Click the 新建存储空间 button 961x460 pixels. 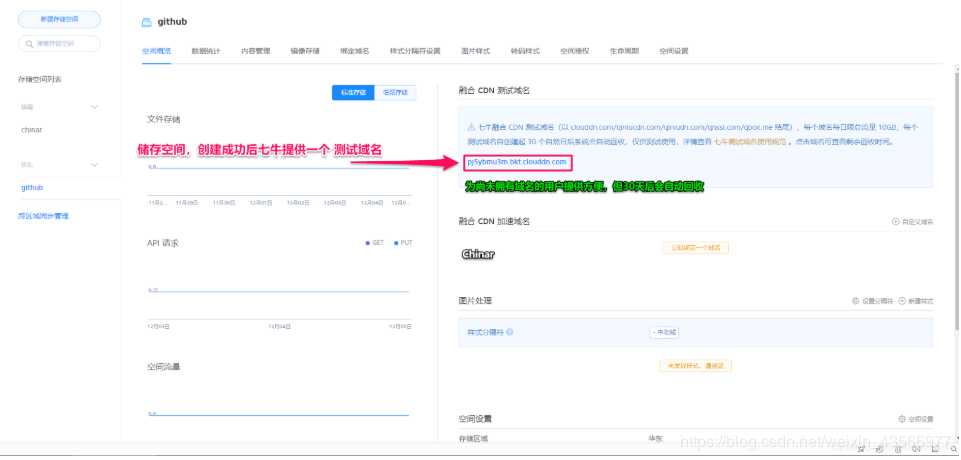click(59, 19)
